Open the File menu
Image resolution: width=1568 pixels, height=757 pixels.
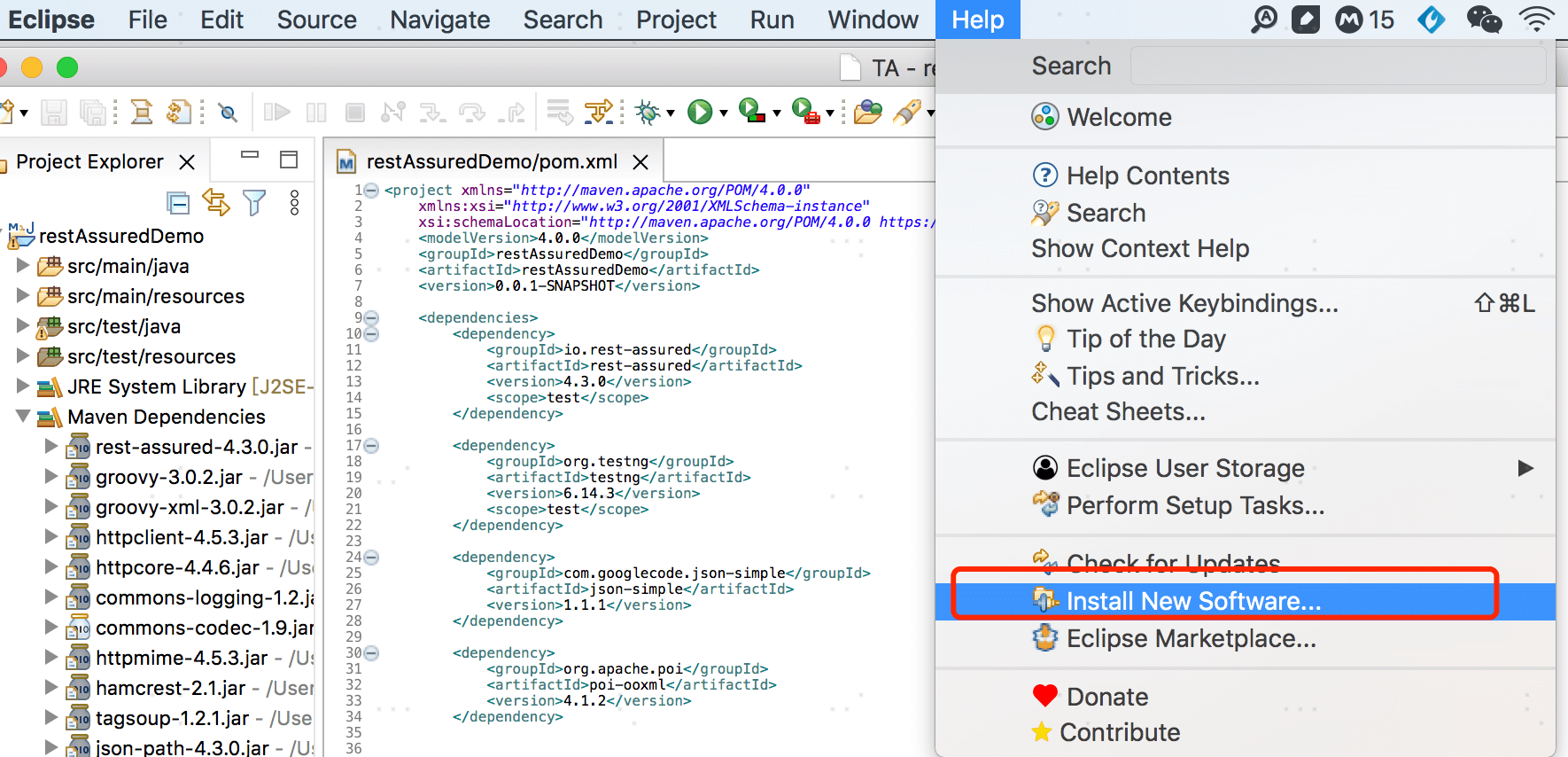(x=147, y=20)
